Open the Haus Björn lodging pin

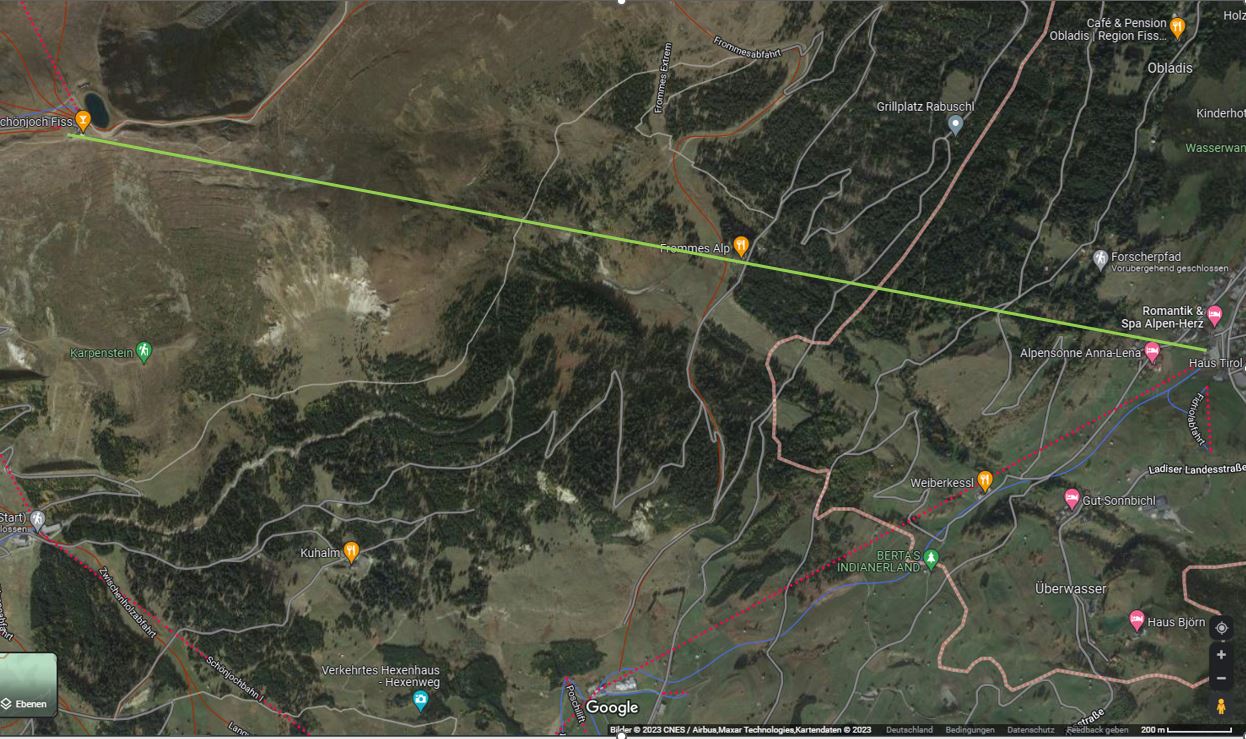(1137, 620)
